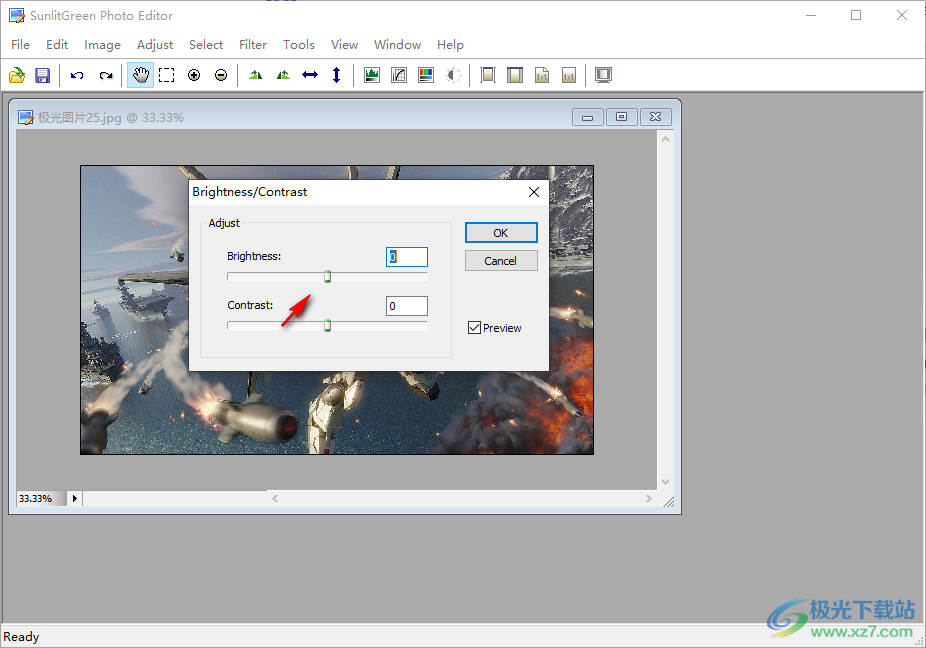The height and width of the screenshot is (648, 926).
Task: Click the brightness/contrast half-circle icon
Action: pos(453,75)
